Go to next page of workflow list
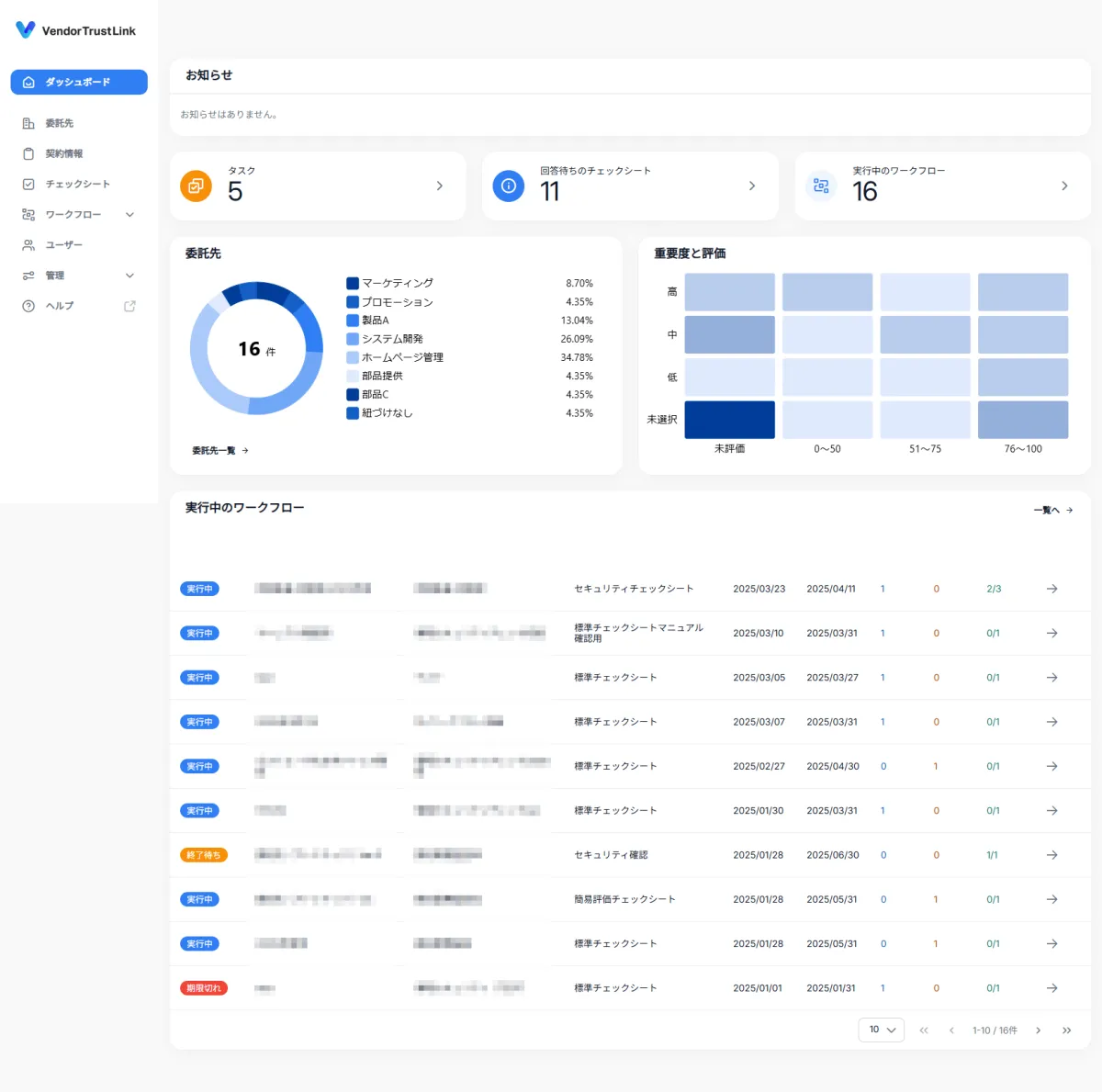 1038,1030
